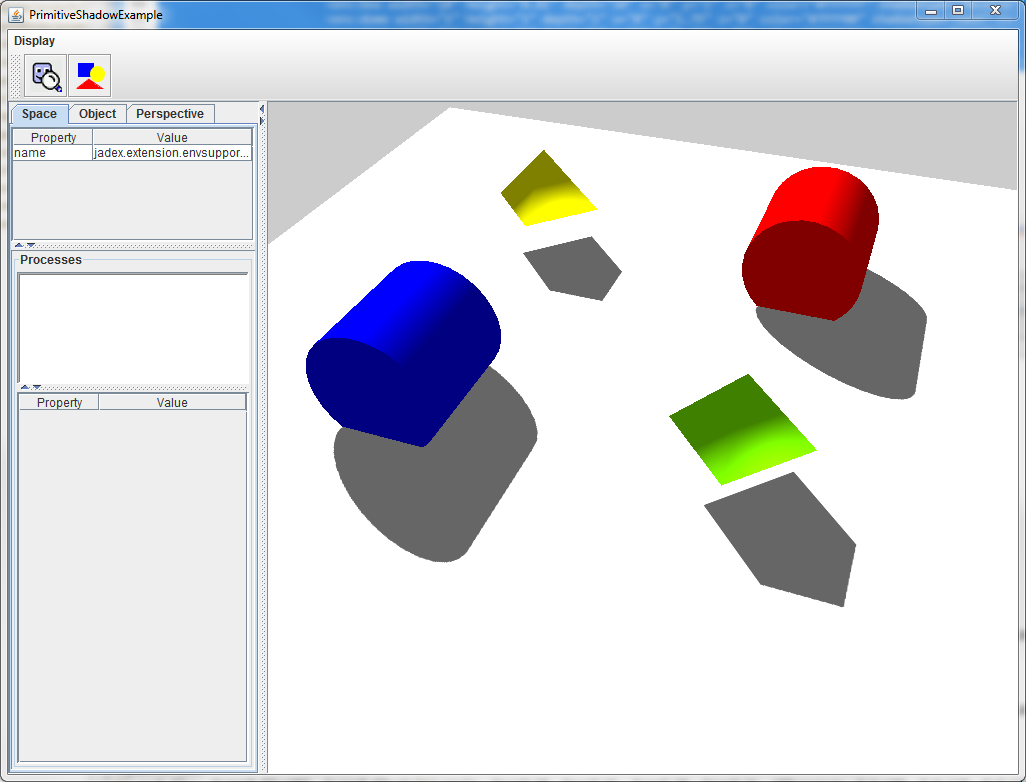
Task: Click the Java icon in title bar
Action: point(16,15)
